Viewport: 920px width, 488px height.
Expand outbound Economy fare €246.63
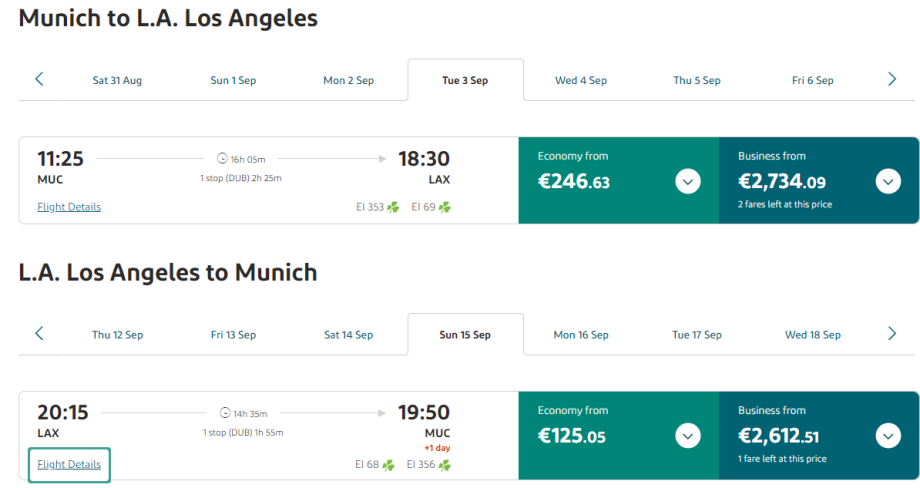tap(687, 181)
